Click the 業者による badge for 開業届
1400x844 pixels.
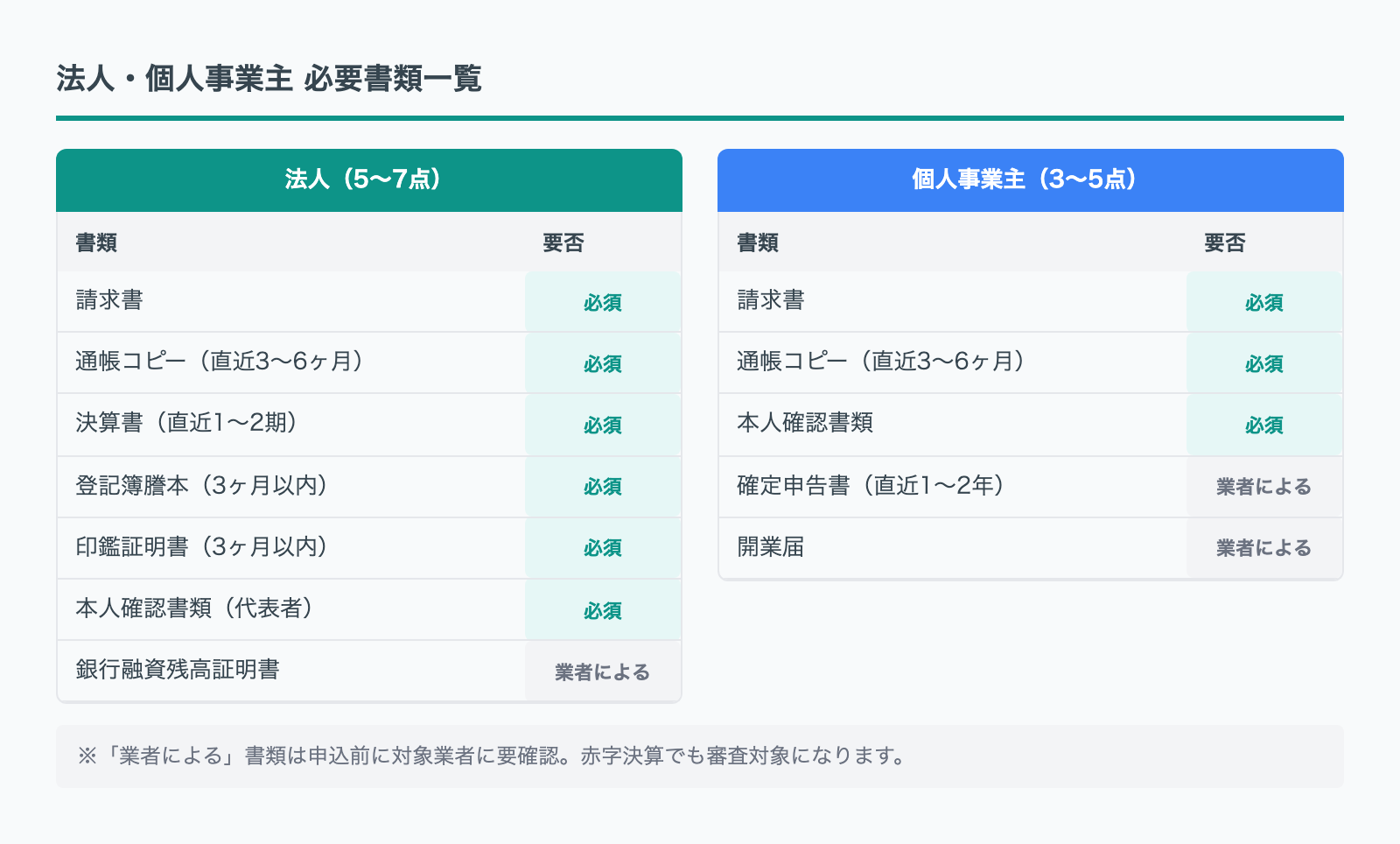click(x=1263, y=548)
